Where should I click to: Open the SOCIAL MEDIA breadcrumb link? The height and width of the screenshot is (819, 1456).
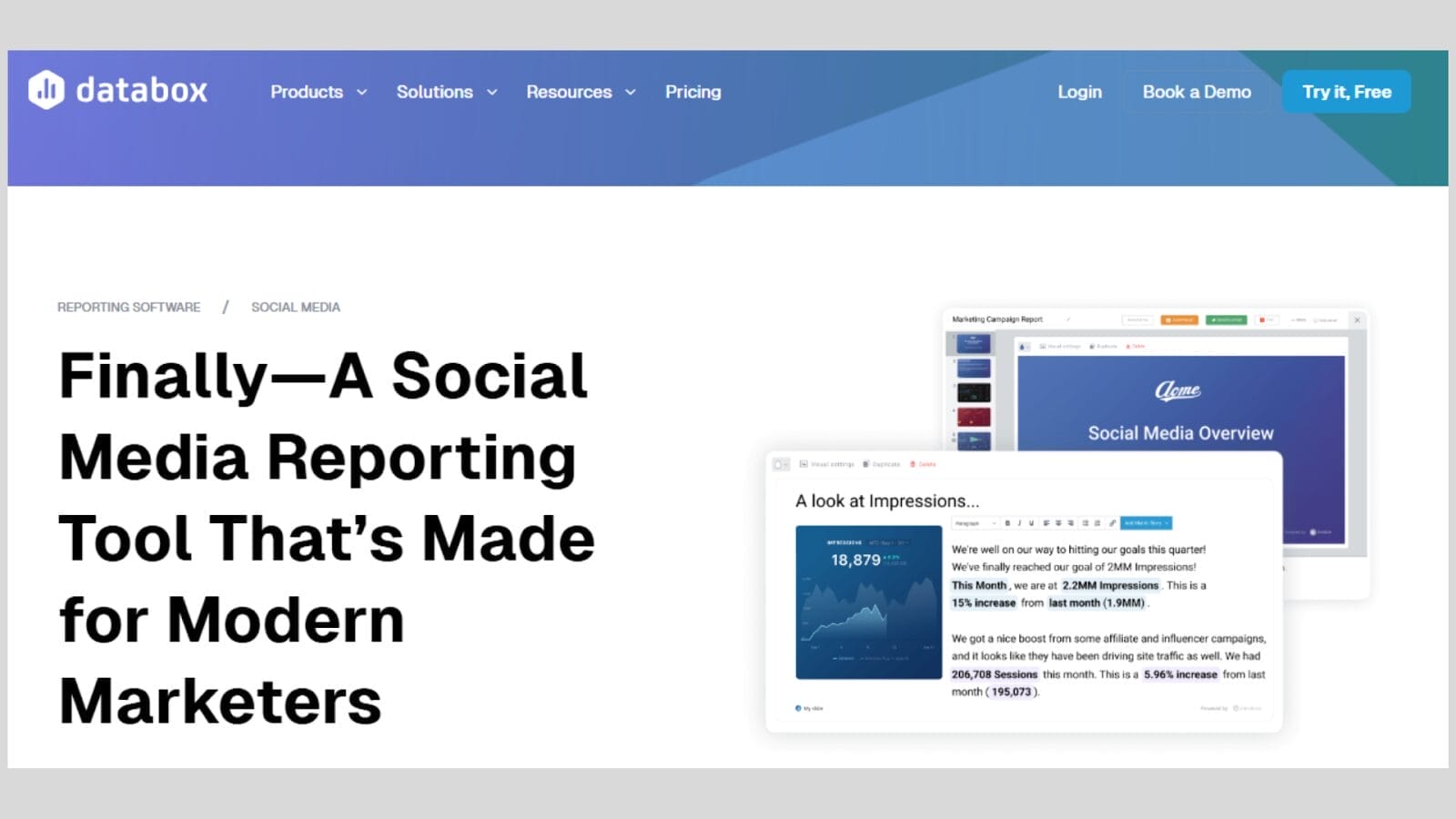pos(296,307)
